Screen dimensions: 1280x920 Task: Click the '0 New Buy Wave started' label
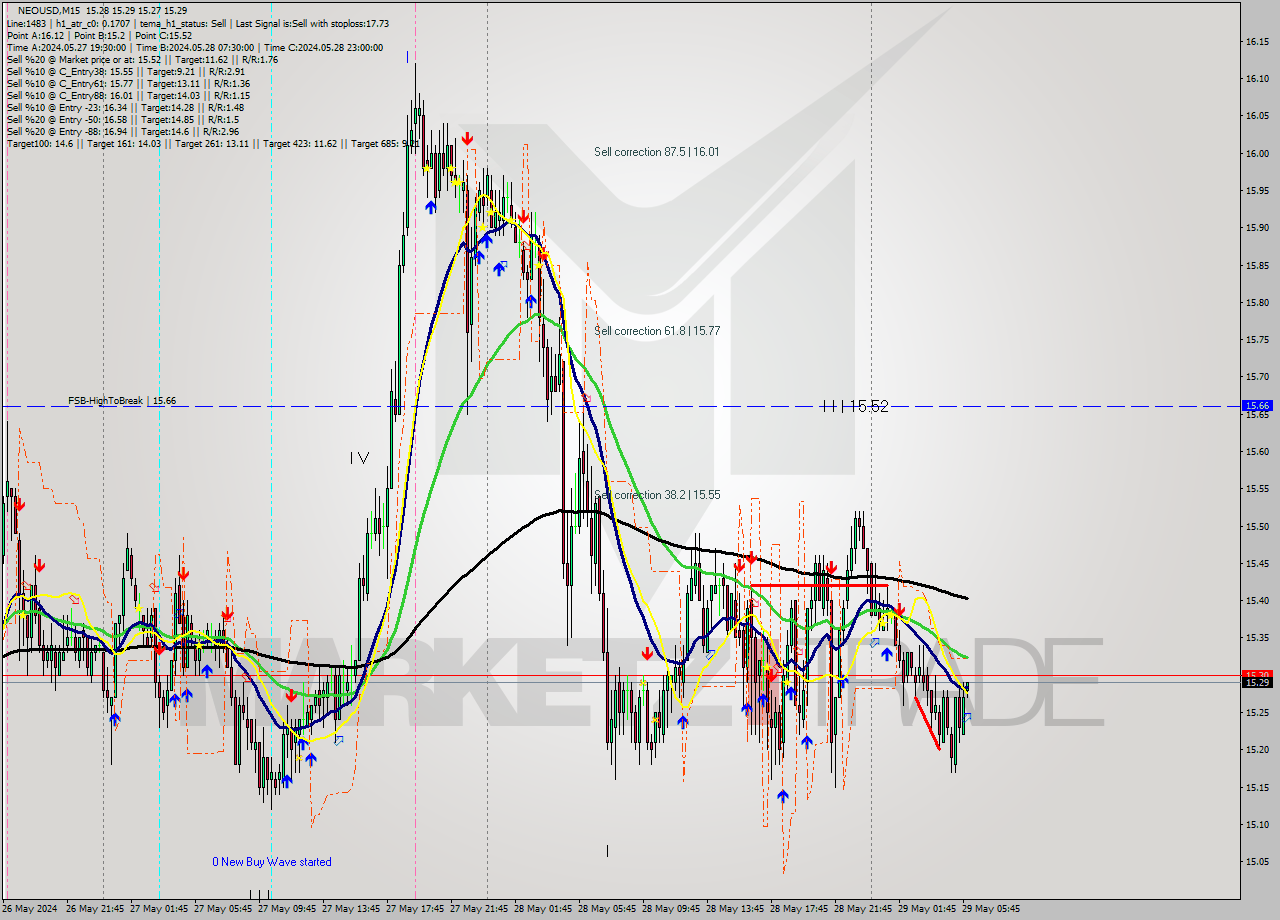[x=272, y=862]
